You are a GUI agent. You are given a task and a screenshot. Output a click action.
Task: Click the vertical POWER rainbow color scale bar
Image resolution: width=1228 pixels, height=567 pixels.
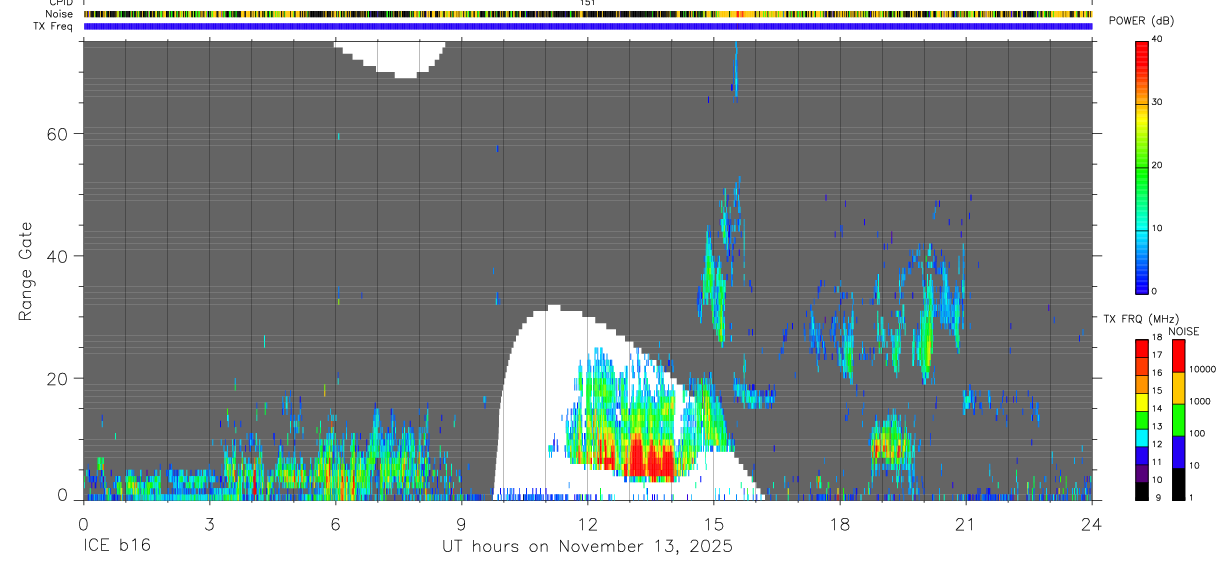tap(1141, 166)
